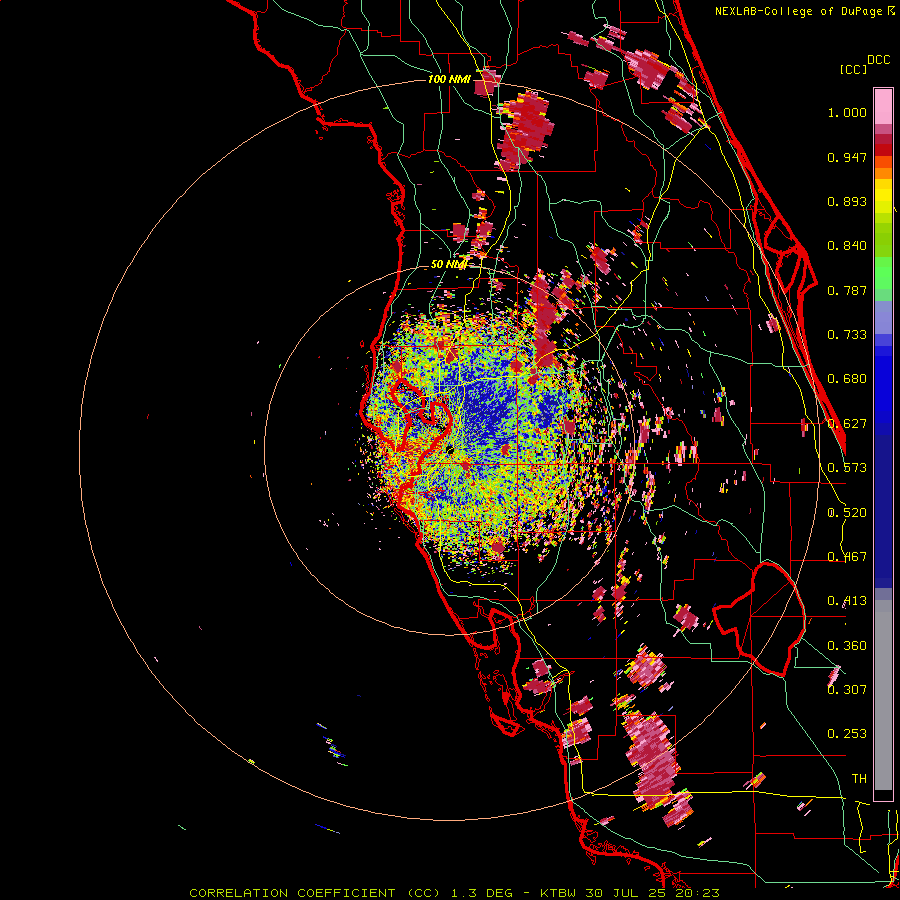Image resolution: width=900 pixels, height=900 pixels.
Task: Pick the light pink swatch beside 1.000
Action: [883, 106]
